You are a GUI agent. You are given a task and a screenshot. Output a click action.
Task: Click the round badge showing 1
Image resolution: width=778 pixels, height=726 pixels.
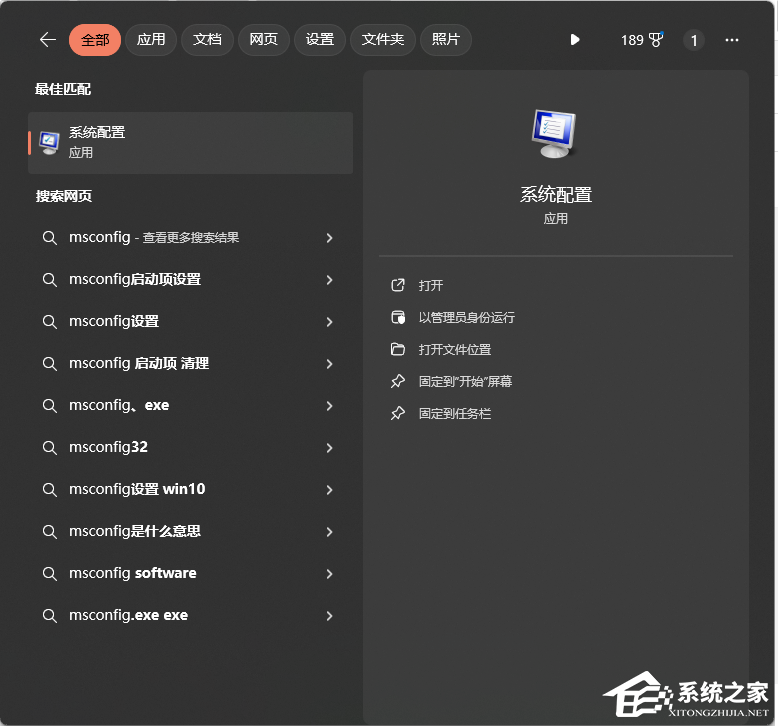[694, 40]
